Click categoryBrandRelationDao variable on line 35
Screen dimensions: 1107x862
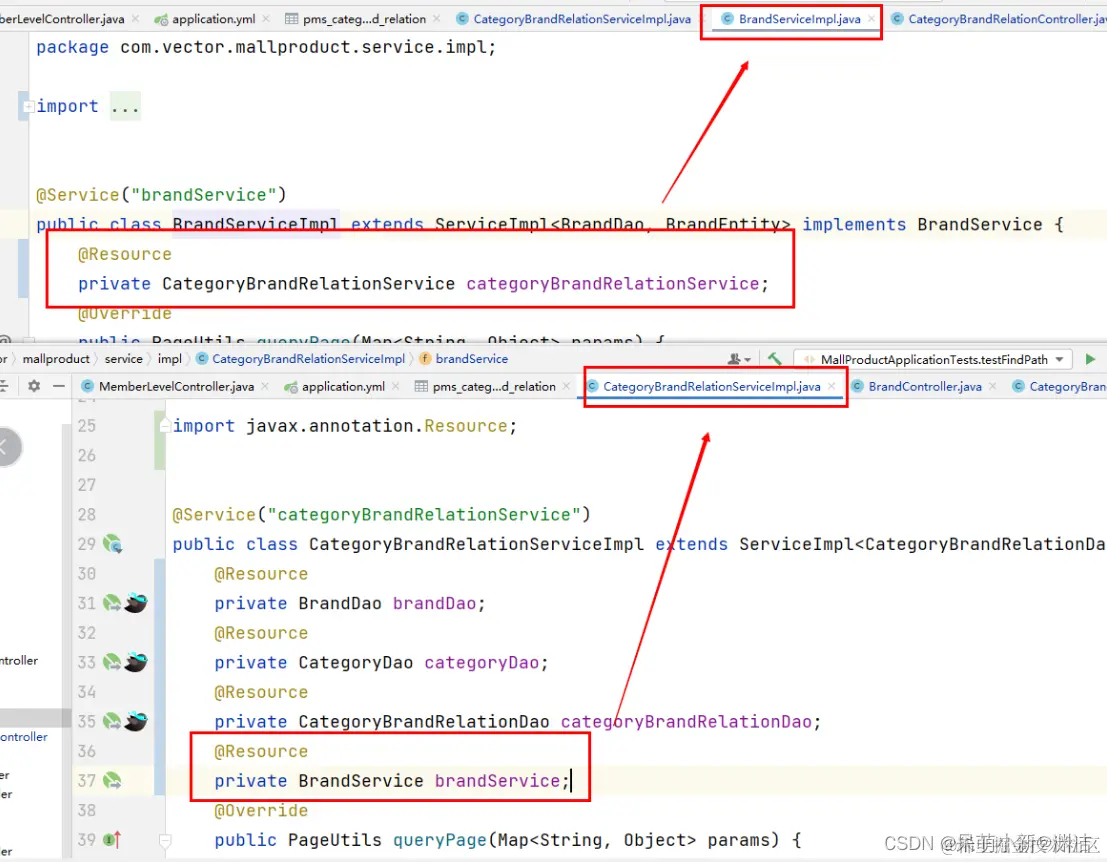click(x=686, y=722)
